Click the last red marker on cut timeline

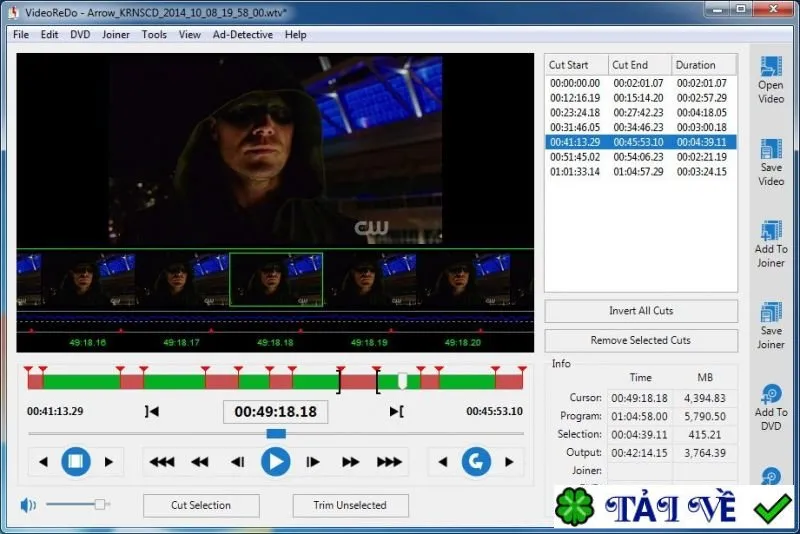[x=522, y=369]
